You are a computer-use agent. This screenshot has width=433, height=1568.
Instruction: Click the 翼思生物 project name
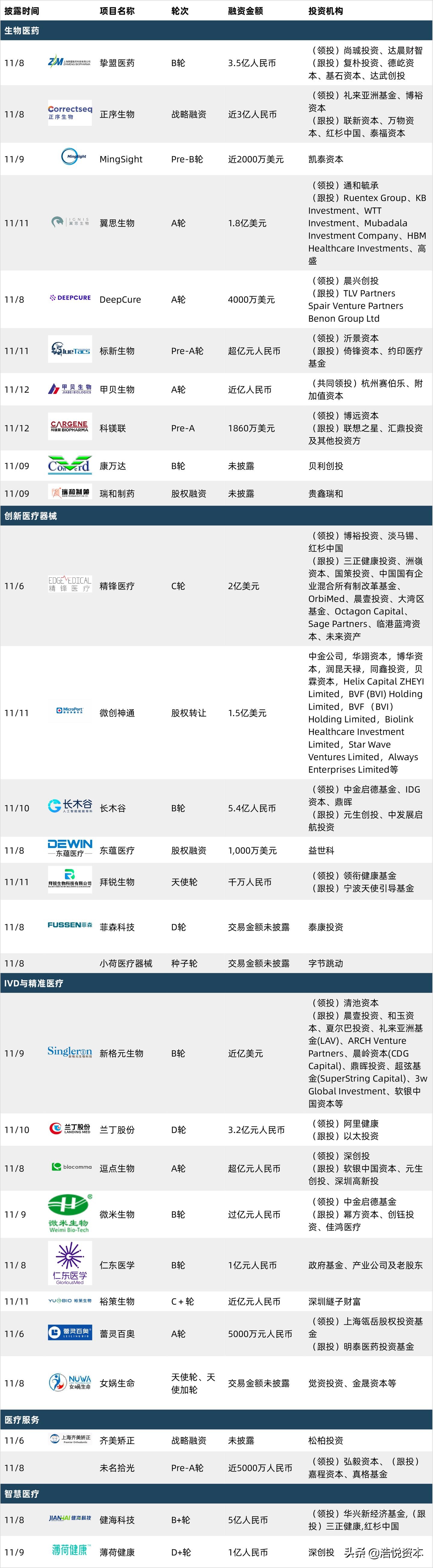pos(117,223)
